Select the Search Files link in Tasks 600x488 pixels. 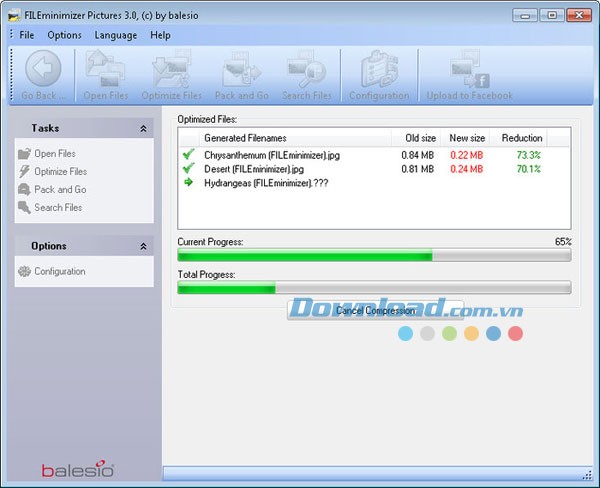[x=58, y=207]
